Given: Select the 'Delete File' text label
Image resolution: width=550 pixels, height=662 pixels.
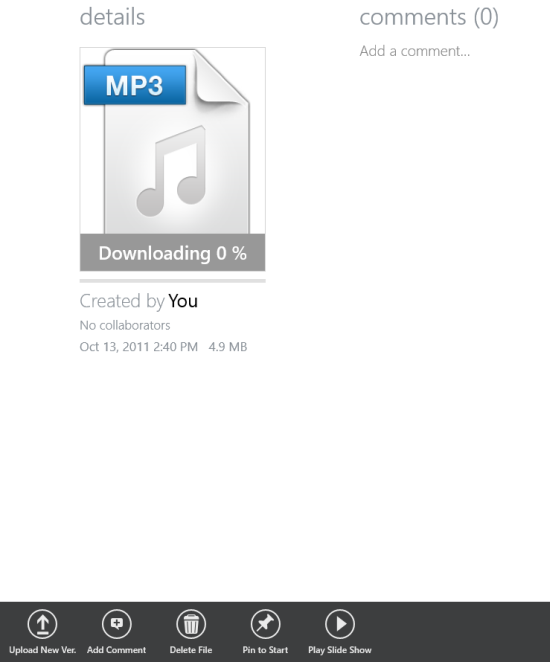Looking at the screenshot, I should click(x=191, y=650).
